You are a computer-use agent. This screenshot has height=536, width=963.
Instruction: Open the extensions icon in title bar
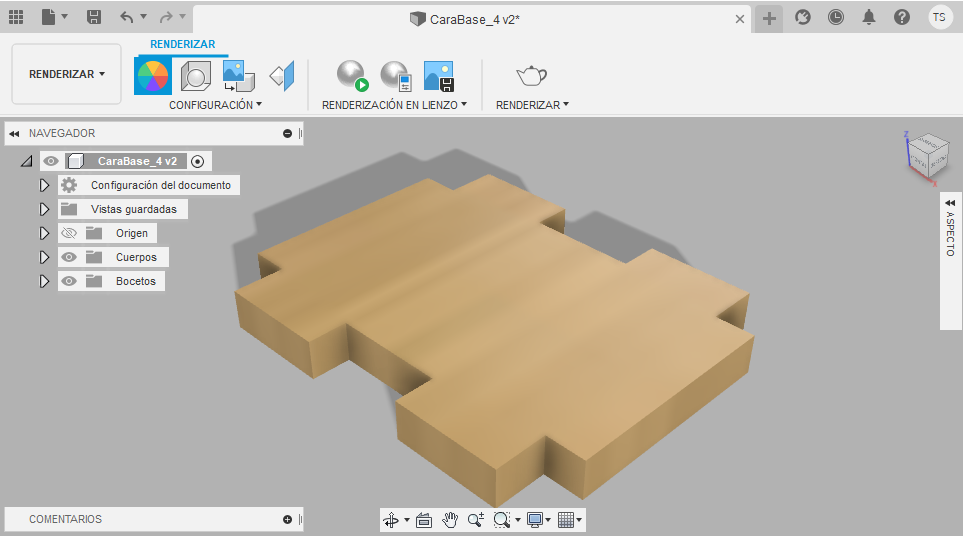(803, 17)
